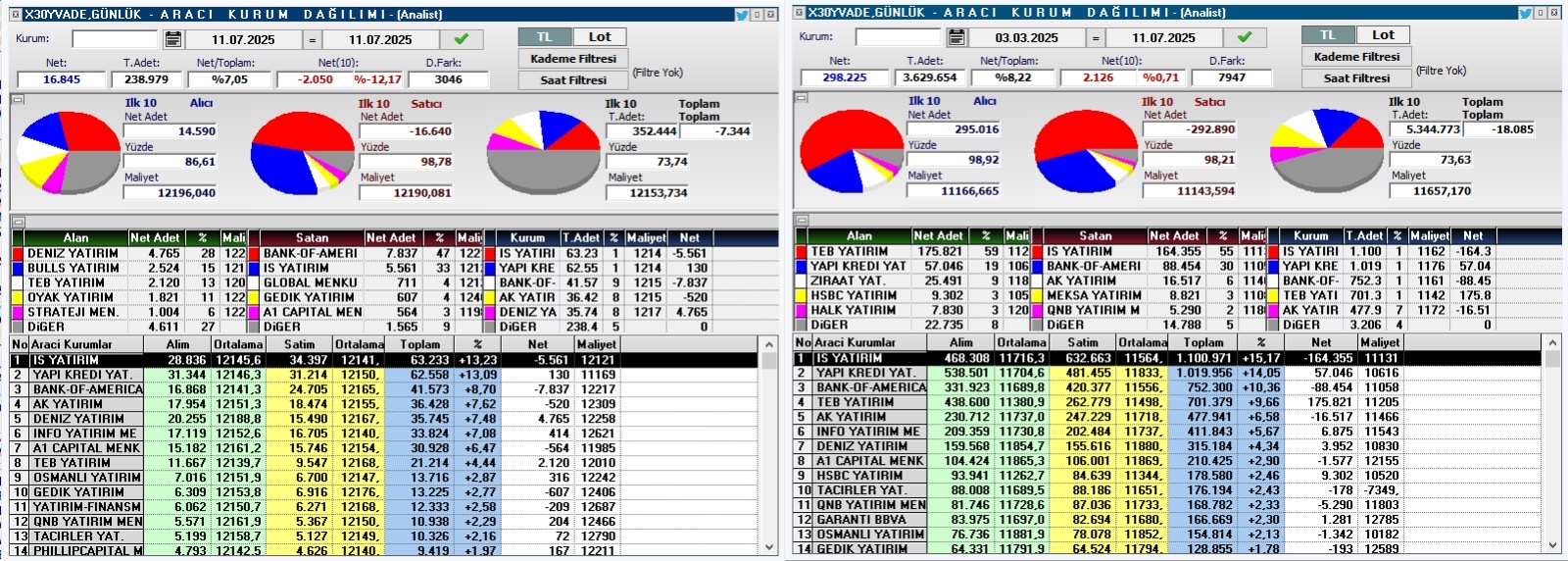Collapse the Alan/Satan summary panel in right window
This screenshot has height=561, width=1568.
point(802,220)
